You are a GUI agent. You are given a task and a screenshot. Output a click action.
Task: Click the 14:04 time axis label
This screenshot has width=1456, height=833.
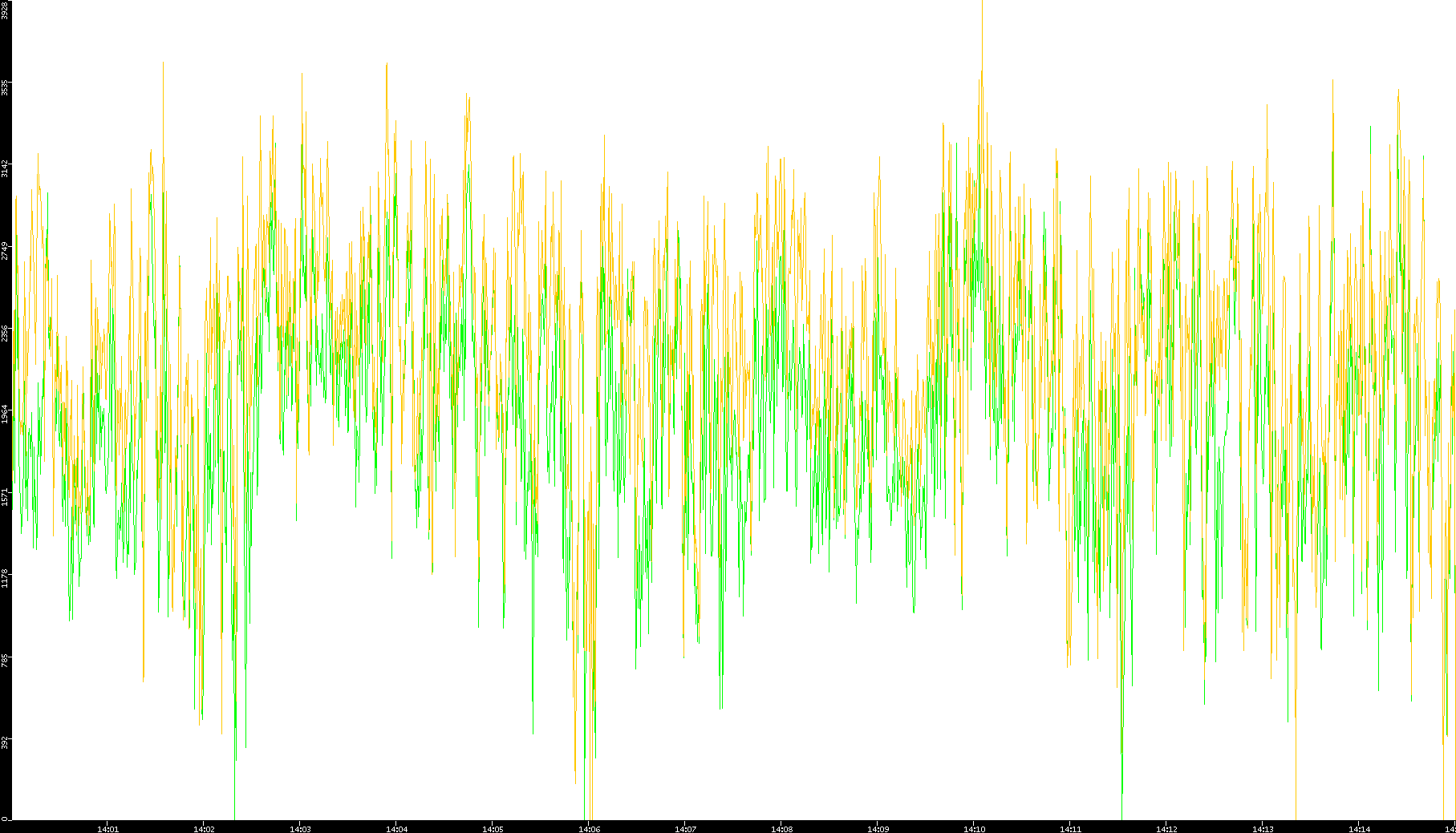point(396,829)
